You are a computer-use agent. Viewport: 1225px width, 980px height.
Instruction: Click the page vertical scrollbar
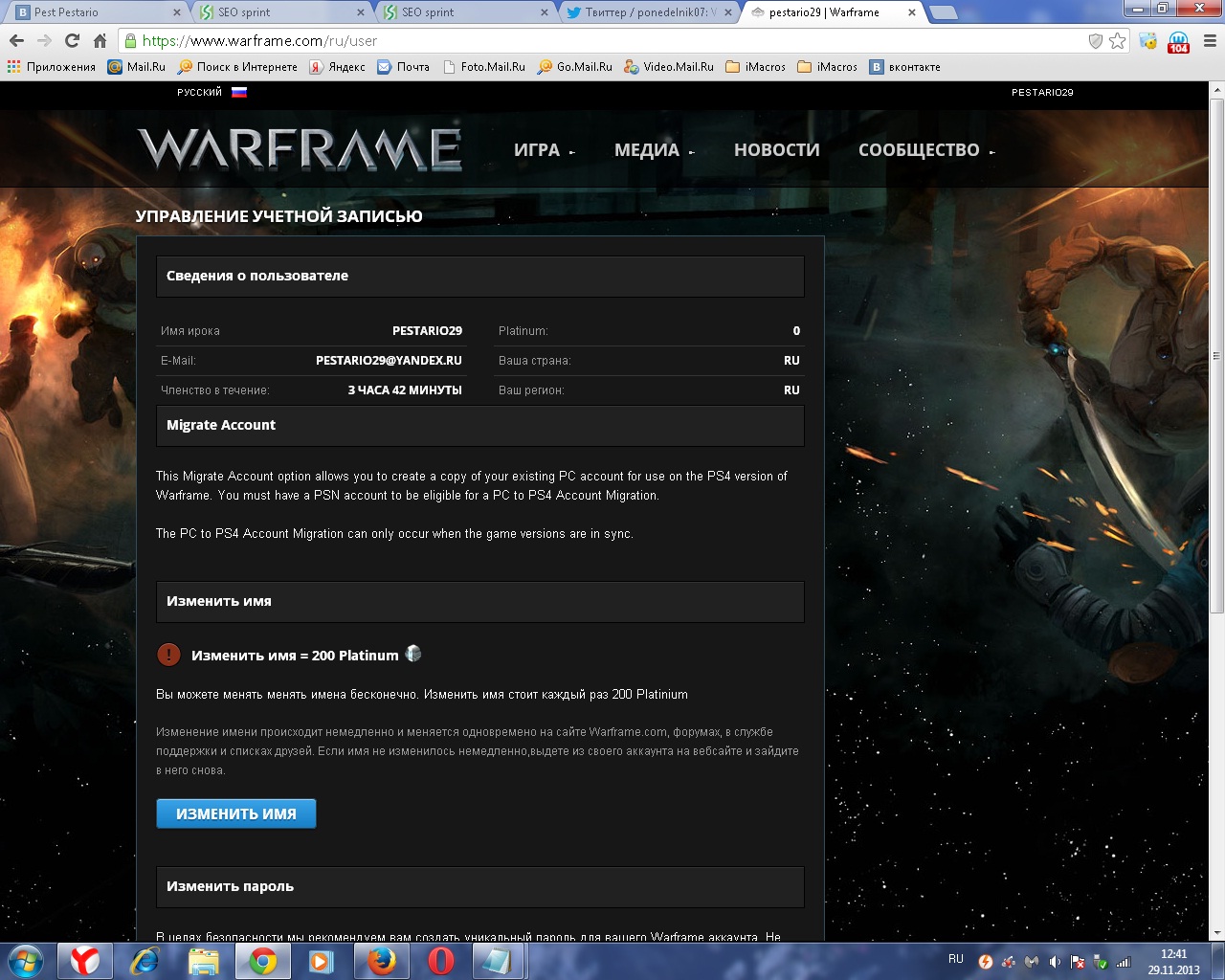tap(1216, 354)
